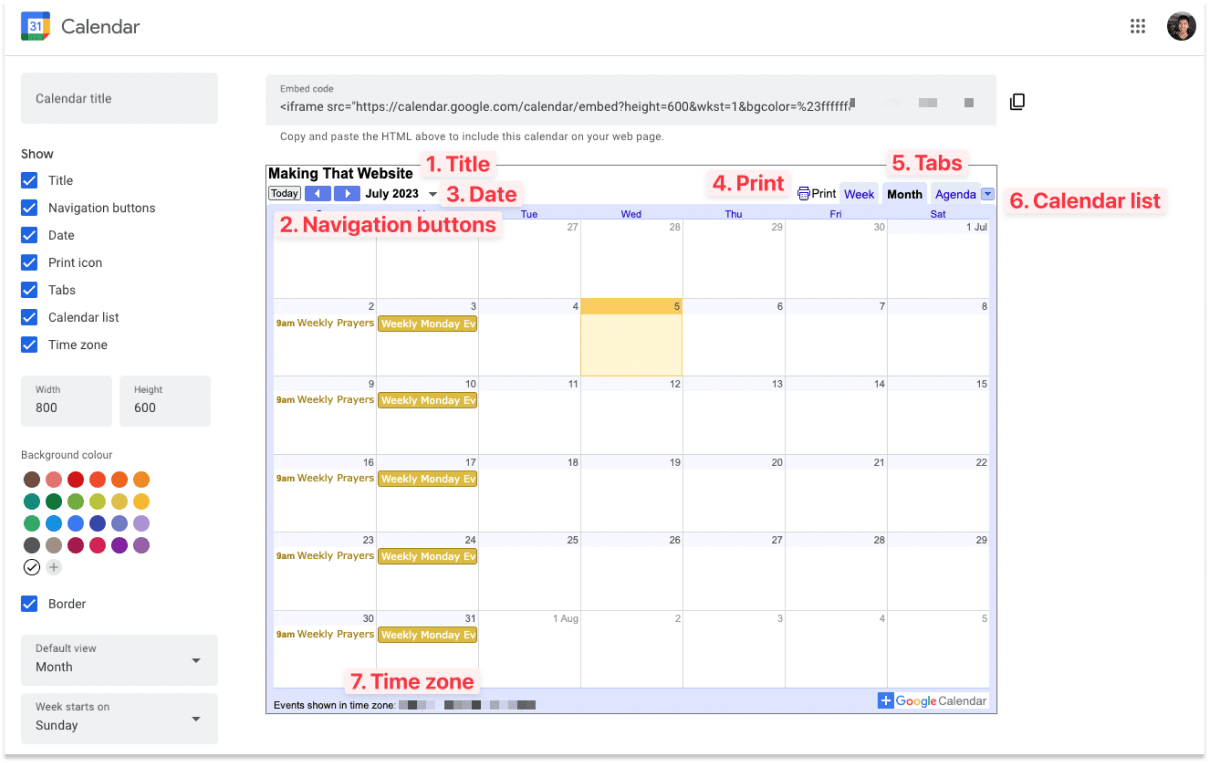This screenshot has height=763, width=1209.
Task: Click the Google Calendar link in the preview
Action: 933,701
